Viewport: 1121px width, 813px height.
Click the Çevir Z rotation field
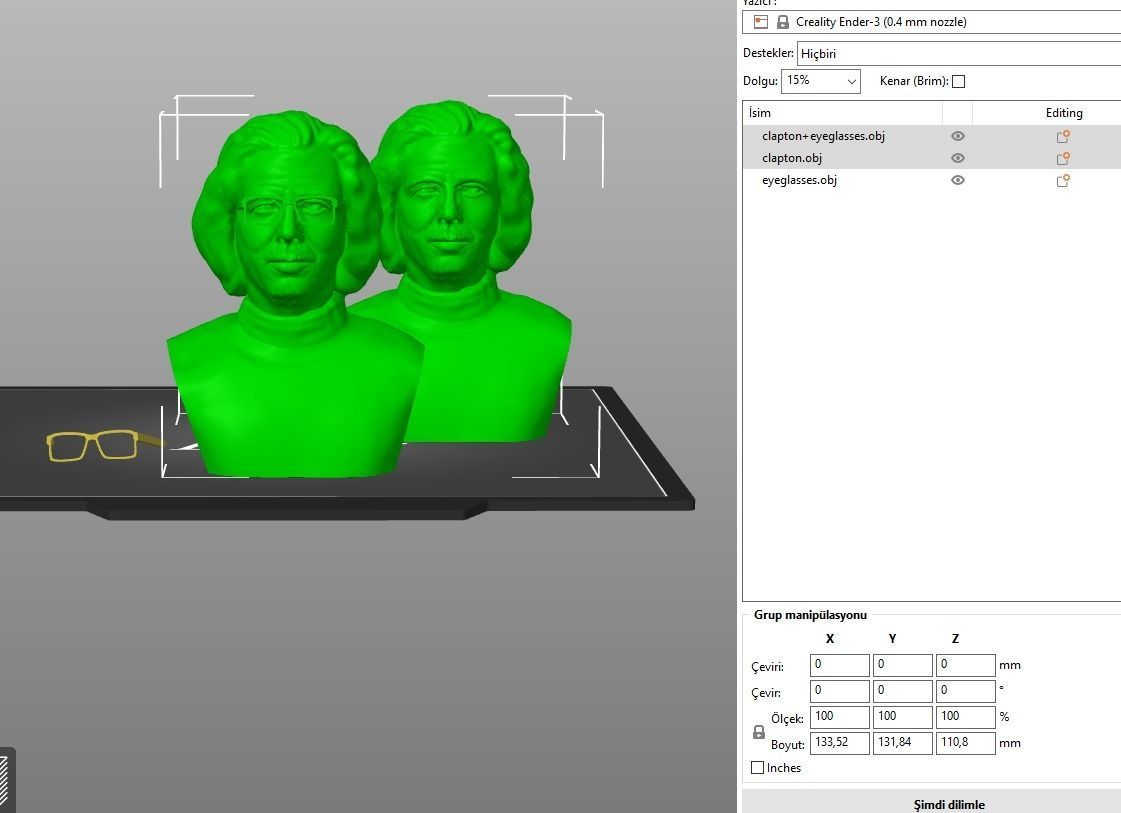965,691
